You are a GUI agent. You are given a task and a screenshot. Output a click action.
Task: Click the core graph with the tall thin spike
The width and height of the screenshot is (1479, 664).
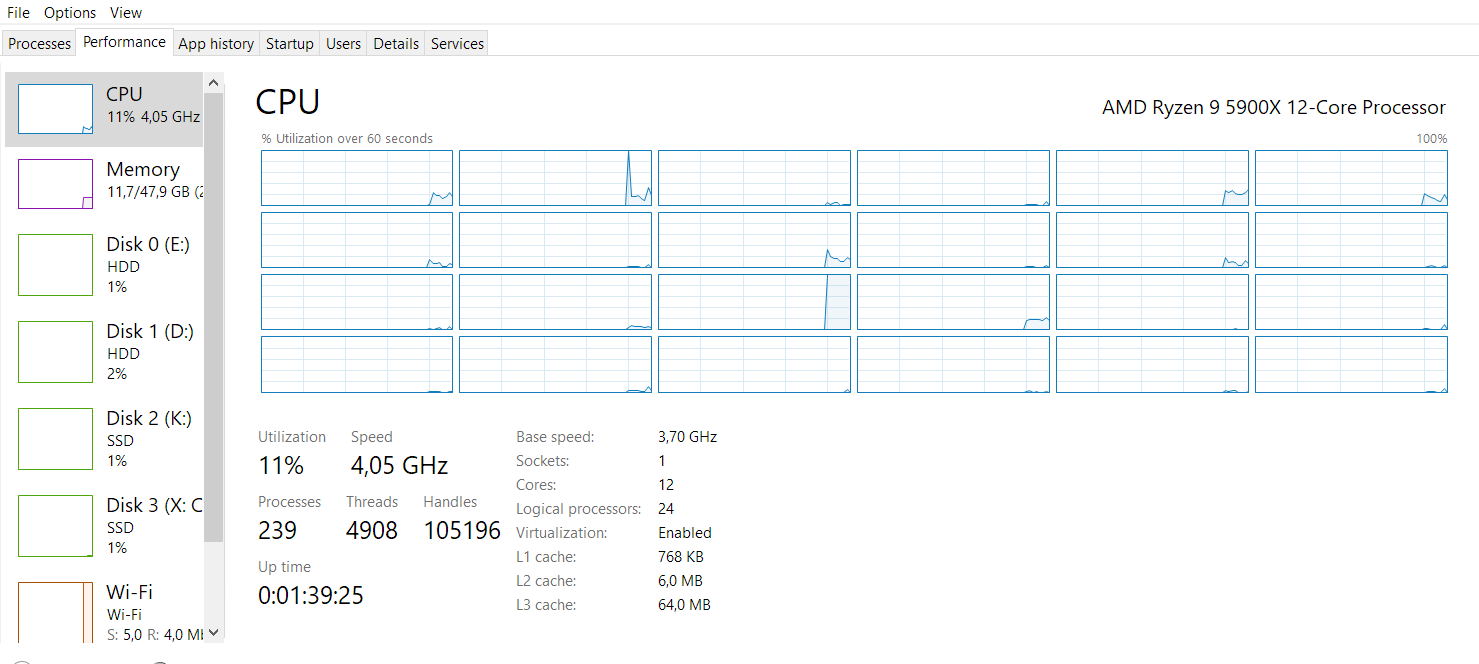(x=555, y=178)
